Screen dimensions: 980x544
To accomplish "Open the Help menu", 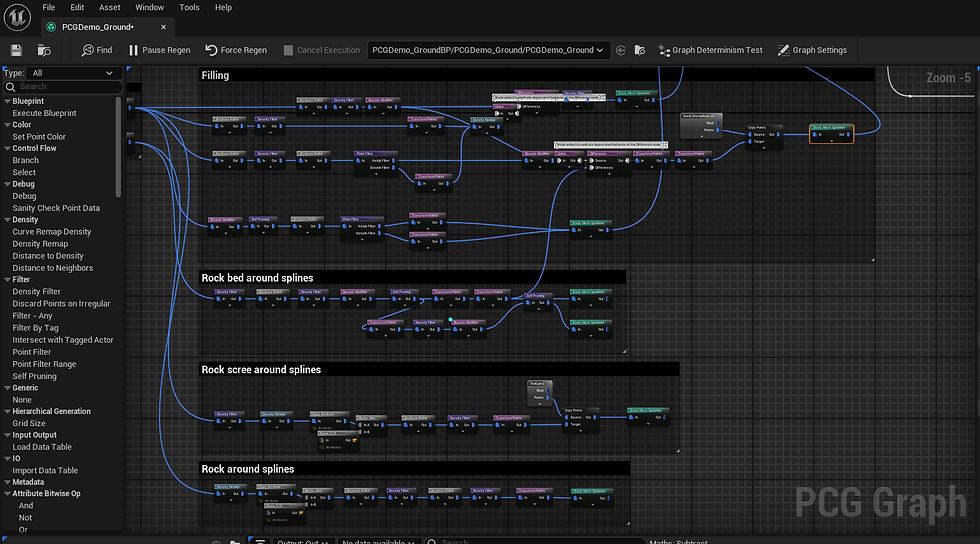I will 223,8.
